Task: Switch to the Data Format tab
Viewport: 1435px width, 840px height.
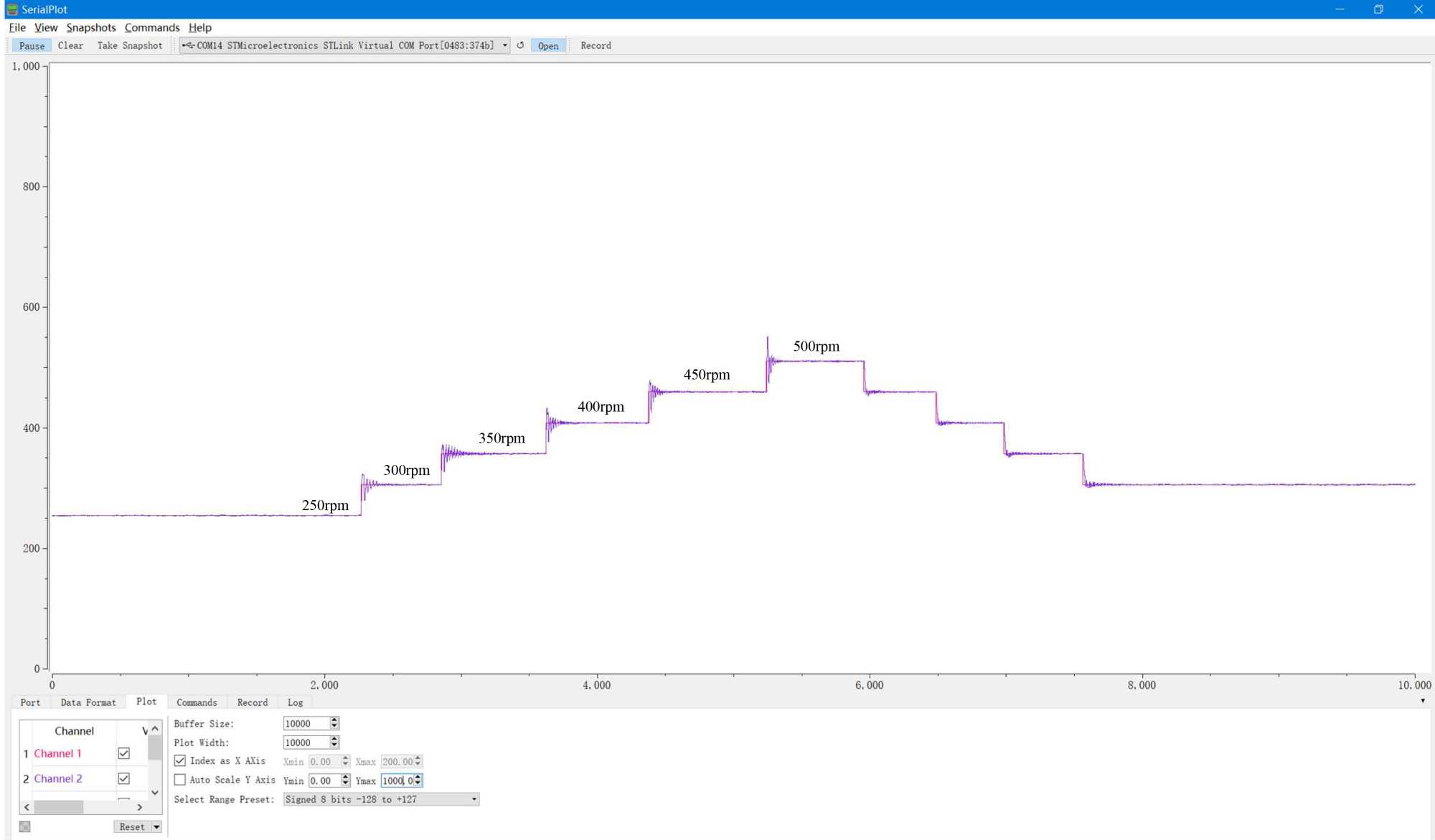Action: 88,702
